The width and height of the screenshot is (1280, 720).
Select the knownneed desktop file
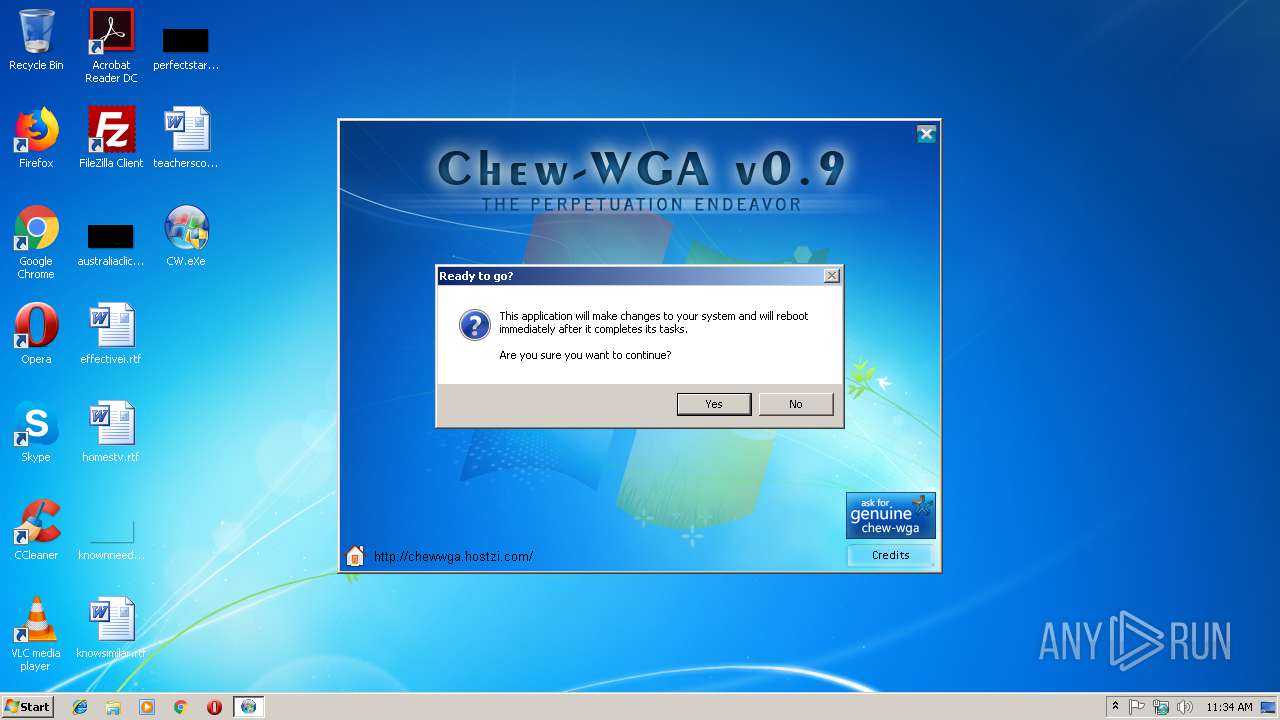click(x=111, y=538)
